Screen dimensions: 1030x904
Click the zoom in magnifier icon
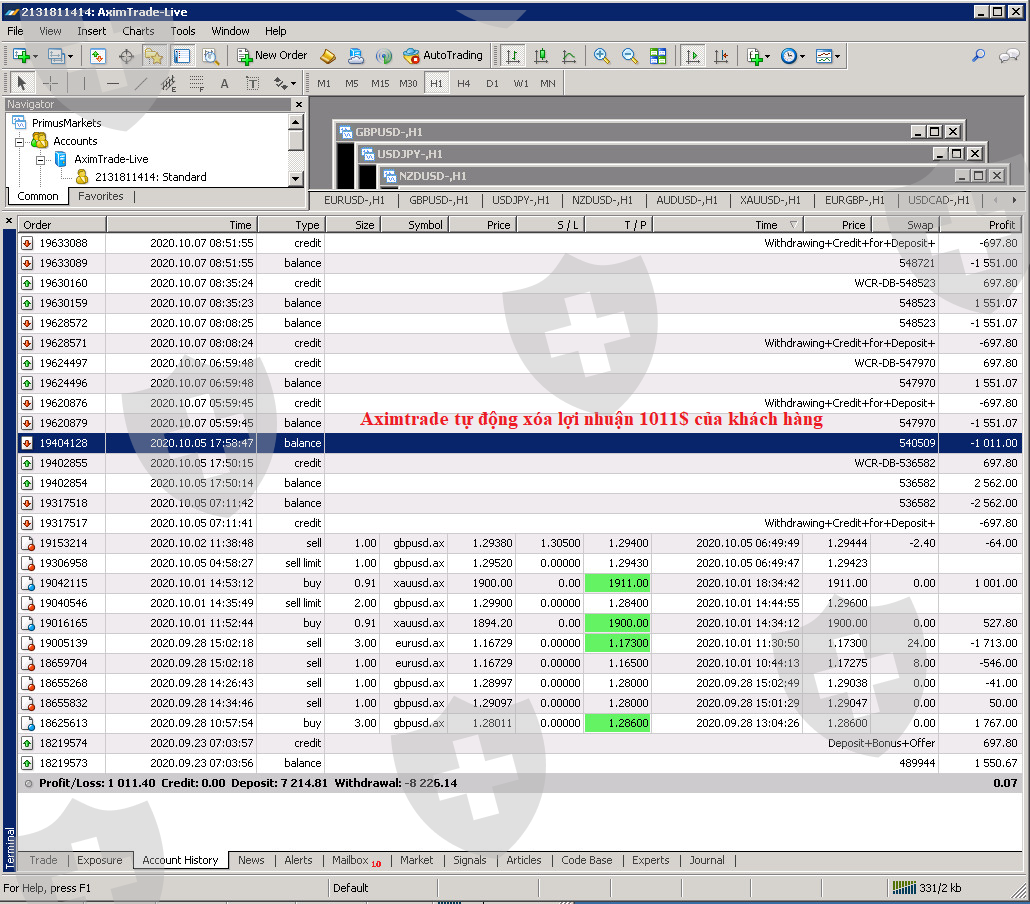601,56
